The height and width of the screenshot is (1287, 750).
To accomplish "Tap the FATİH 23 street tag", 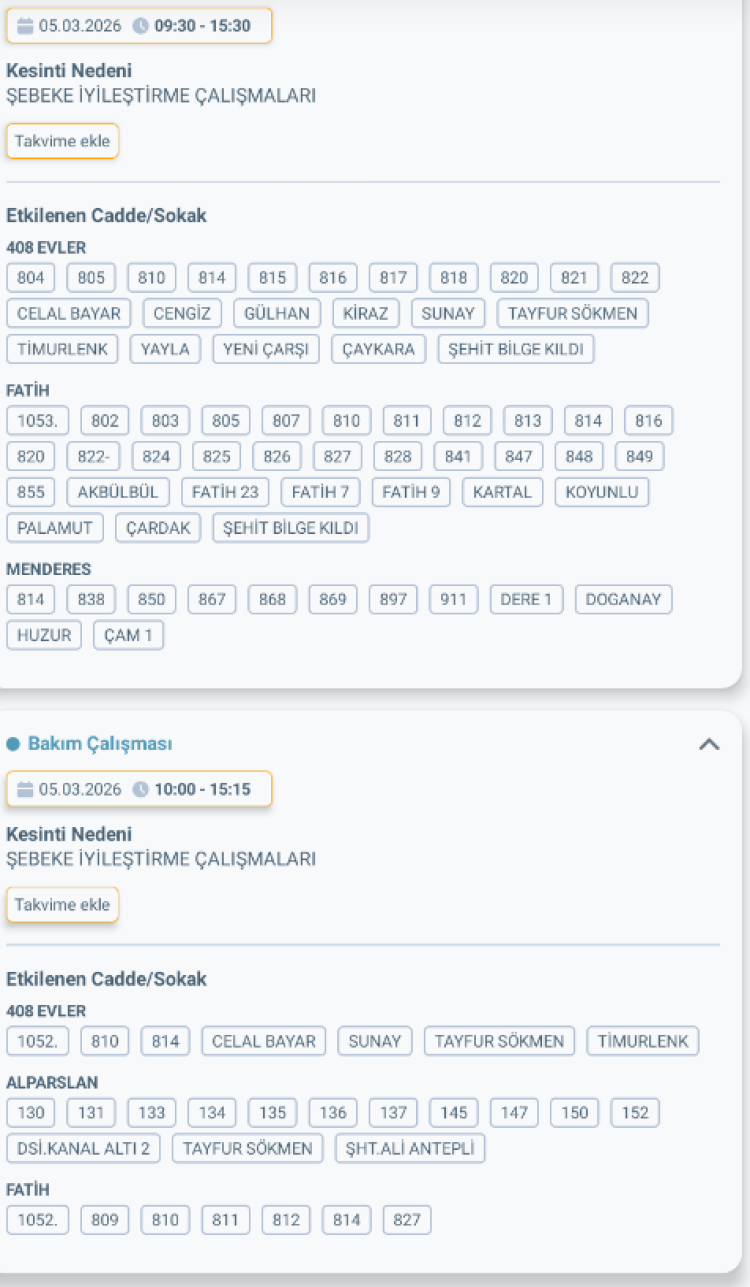I will click(x=225, y=492).
